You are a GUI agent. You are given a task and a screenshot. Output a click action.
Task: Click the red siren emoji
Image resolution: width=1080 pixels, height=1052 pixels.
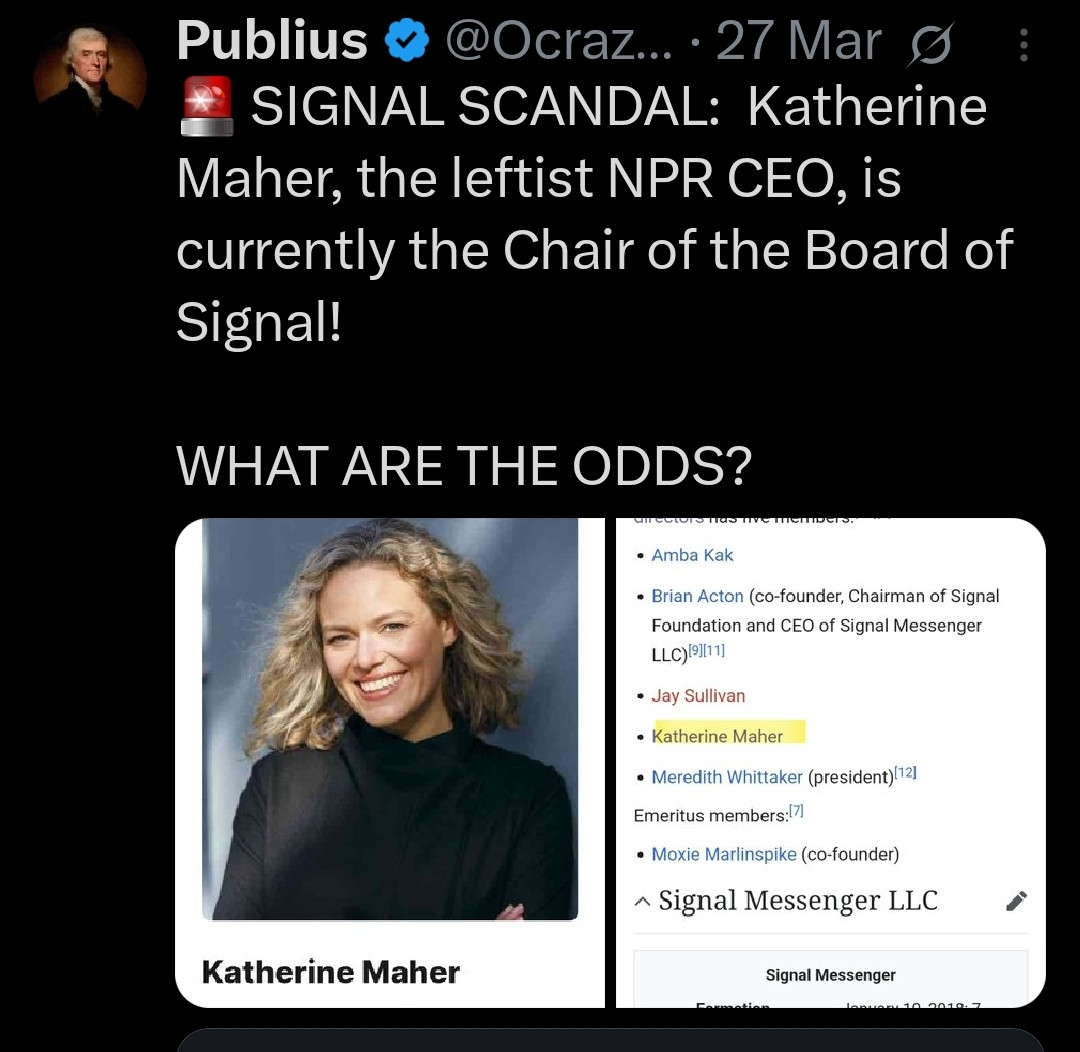[x=207, y=108]
